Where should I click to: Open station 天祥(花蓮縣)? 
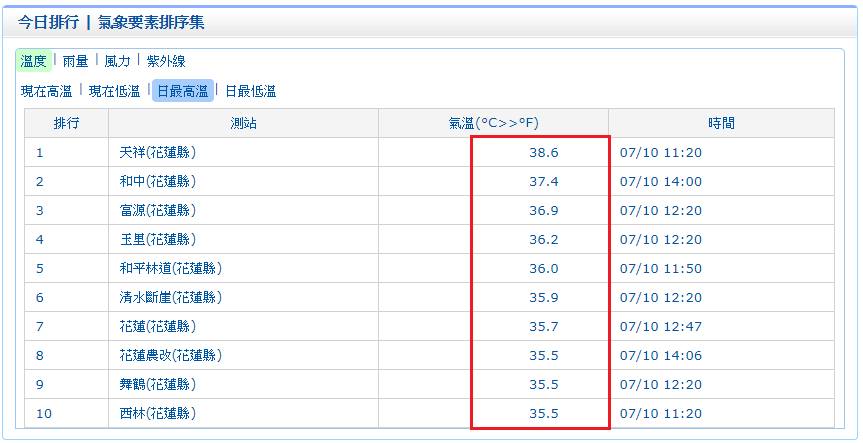[157, 152]
